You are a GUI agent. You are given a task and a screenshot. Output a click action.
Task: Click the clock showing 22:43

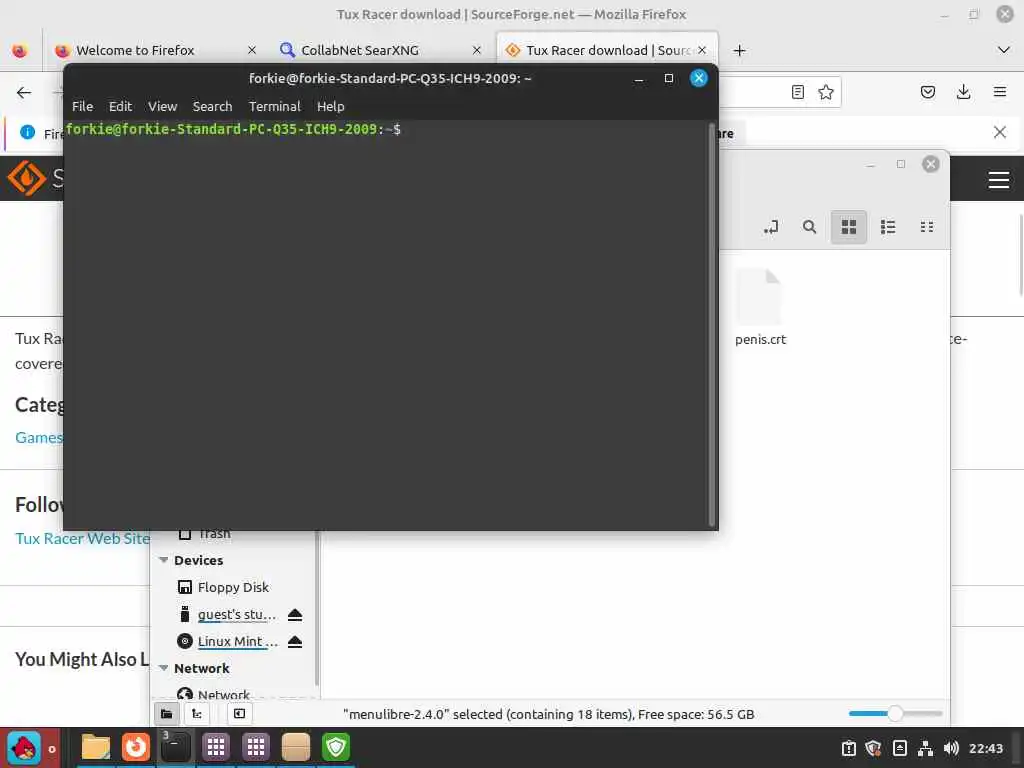tap(985, 748)
